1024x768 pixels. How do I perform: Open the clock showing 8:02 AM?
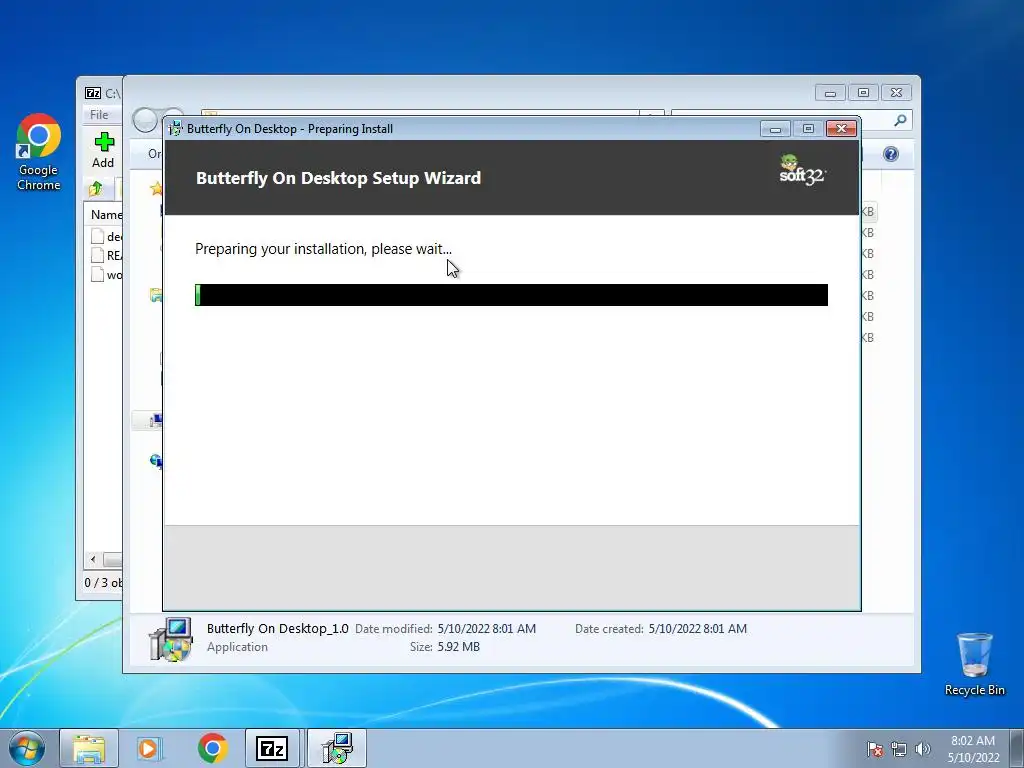pos(973,749)
